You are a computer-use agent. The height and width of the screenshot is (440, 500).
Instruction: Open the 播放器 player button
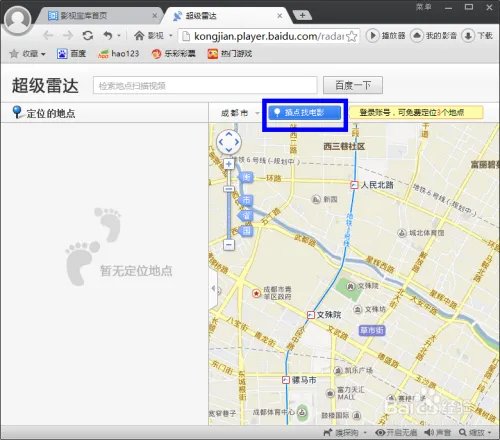pyautogui.click(x=386, y=35)
